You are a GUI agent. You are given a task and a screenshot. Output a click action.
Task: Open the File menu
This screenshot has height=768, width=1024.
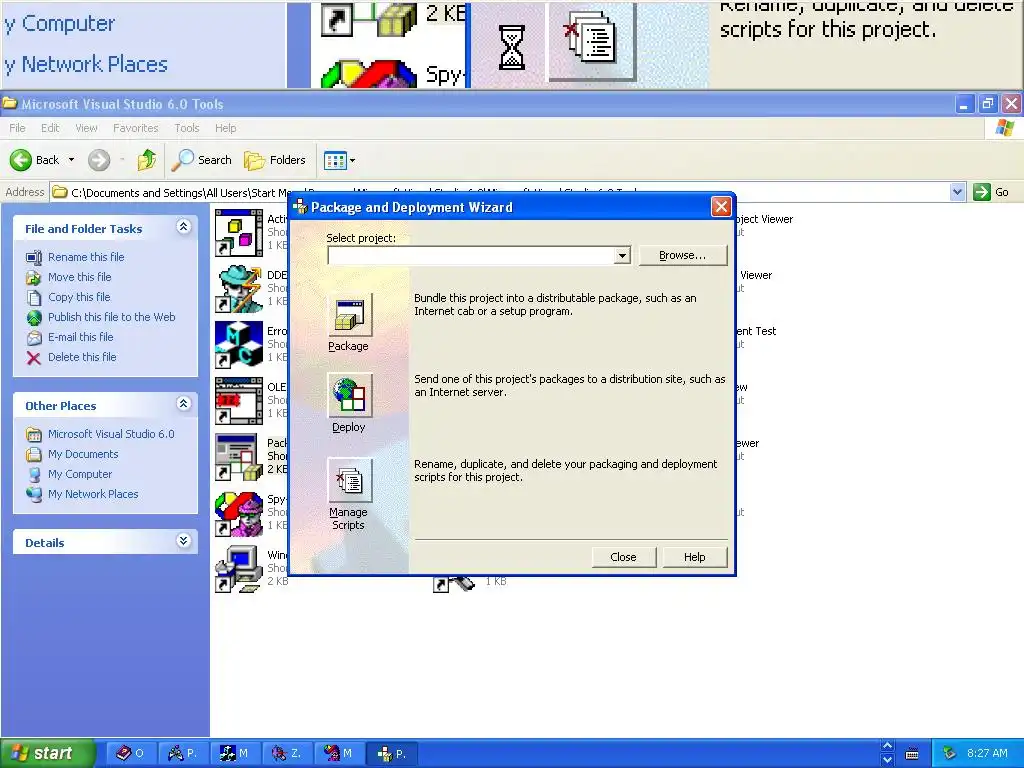[x=18, y=128]
